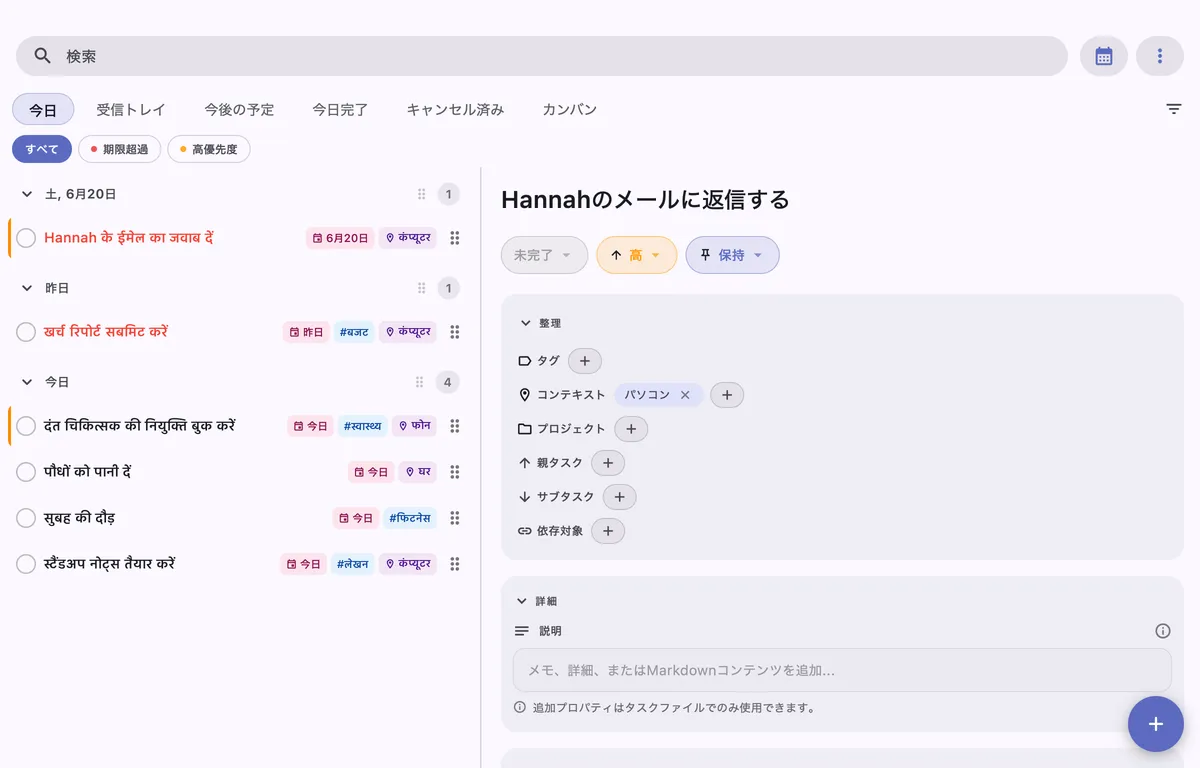Open the 保持 pin dropdown

(x=732, y=255)
